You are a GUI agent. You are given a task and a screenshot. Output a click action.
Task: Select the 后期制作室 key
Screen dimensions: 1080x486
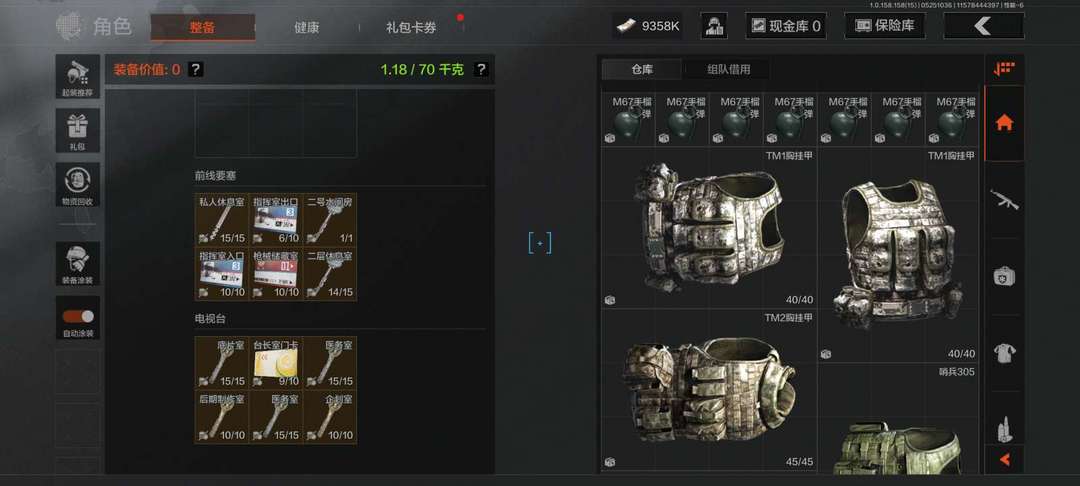222,416
